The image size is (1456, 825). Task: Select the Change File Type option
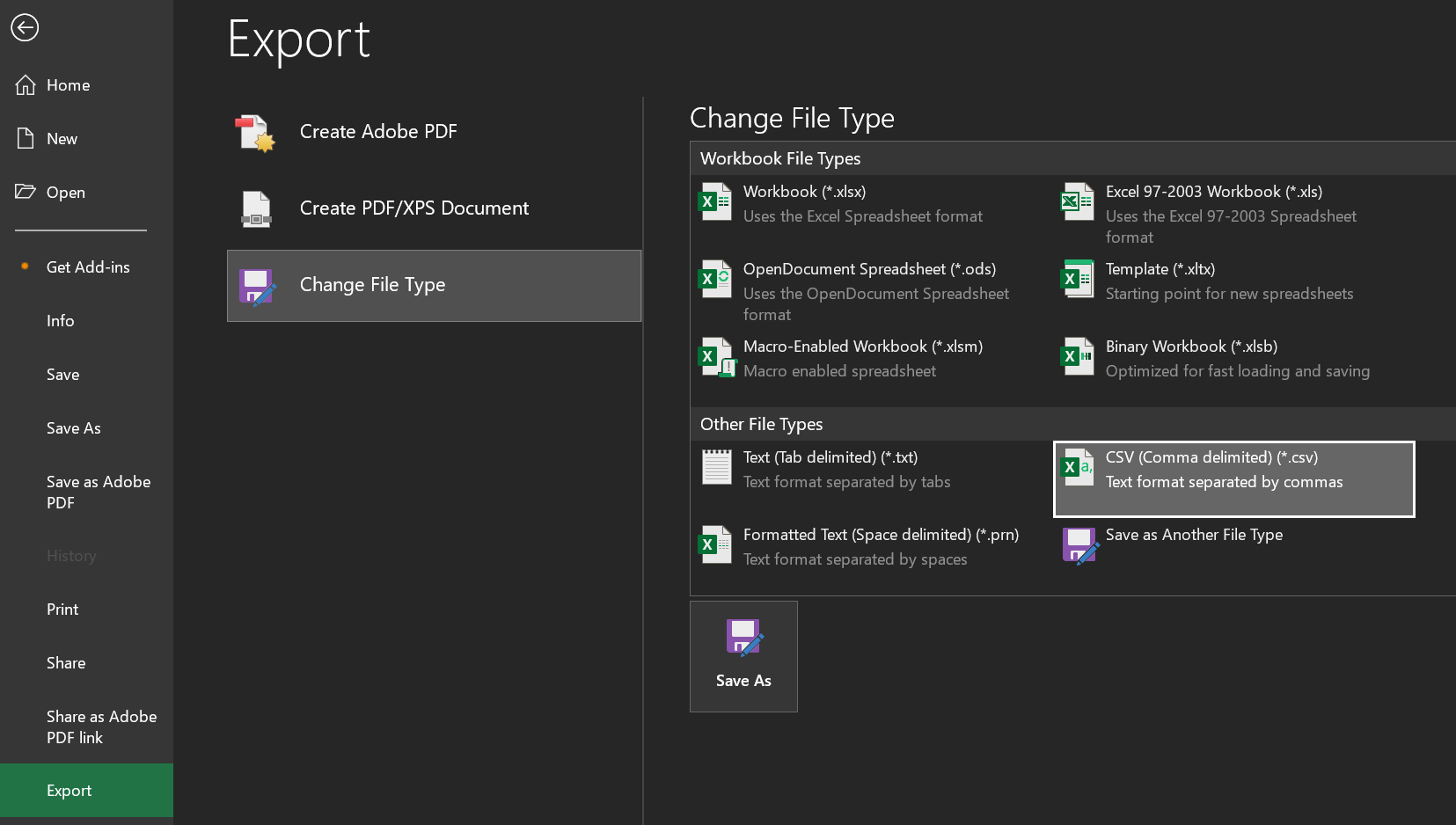[x=434, y=286]
